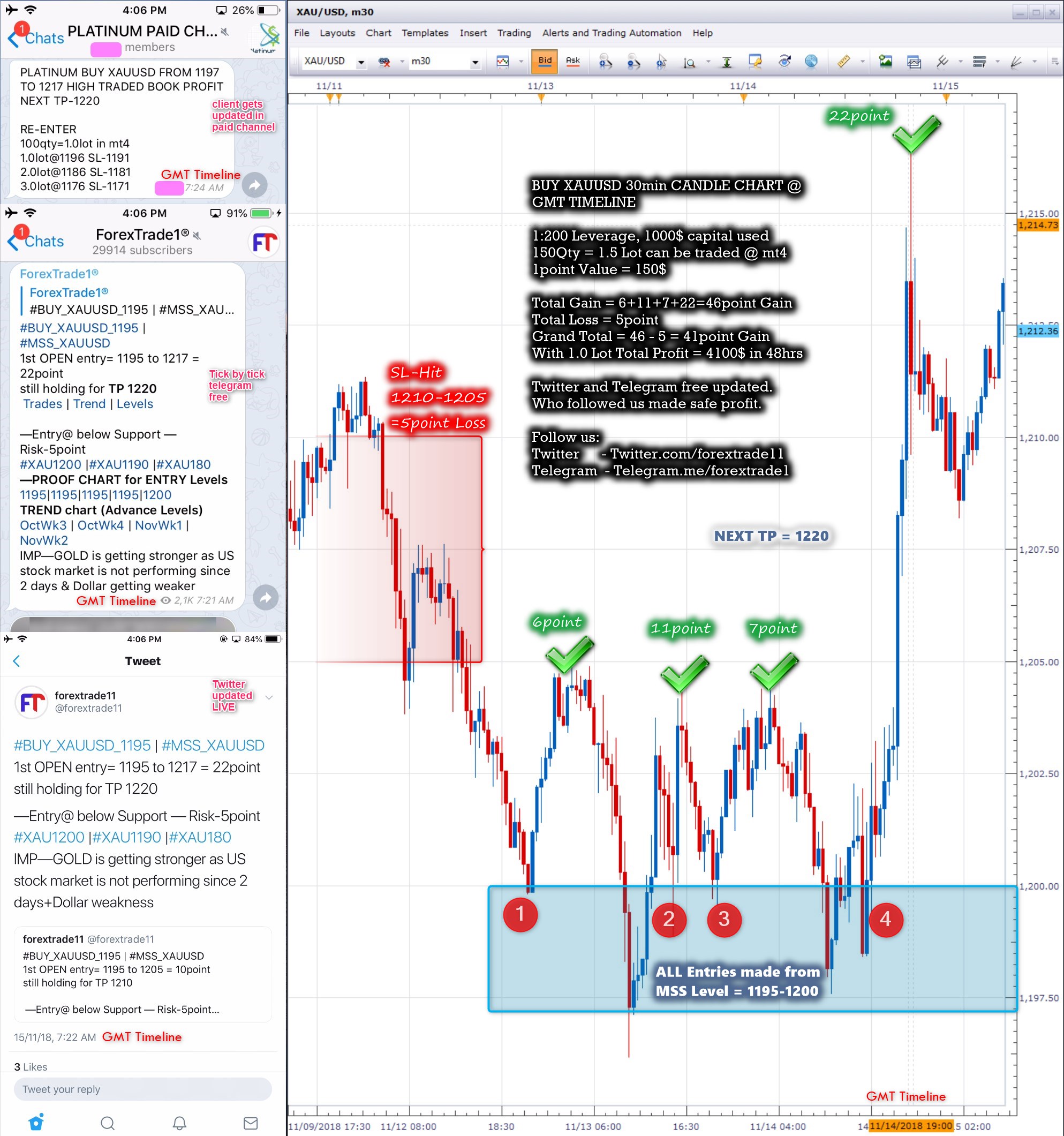Open #BUY_XAUUSD_1195 hashtag in tweet

click(82, 746)
